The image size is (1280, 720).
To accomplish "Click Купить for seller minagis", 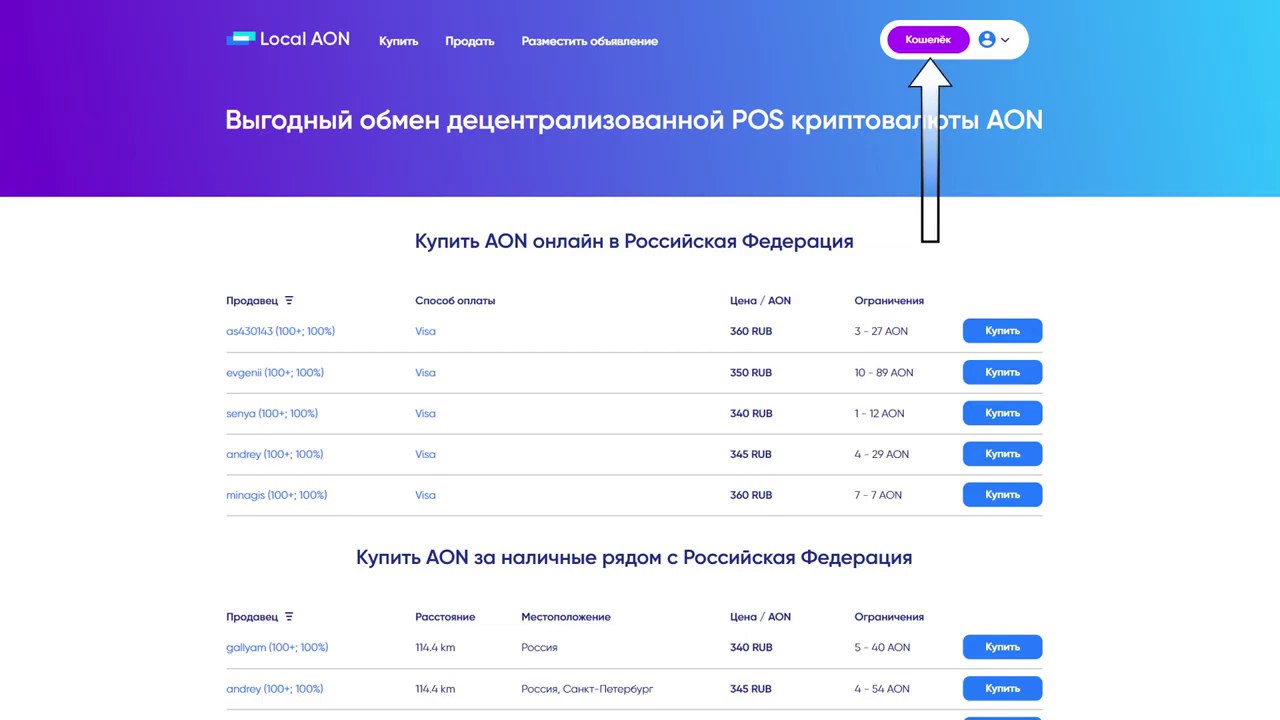I will pos(1002,495).
